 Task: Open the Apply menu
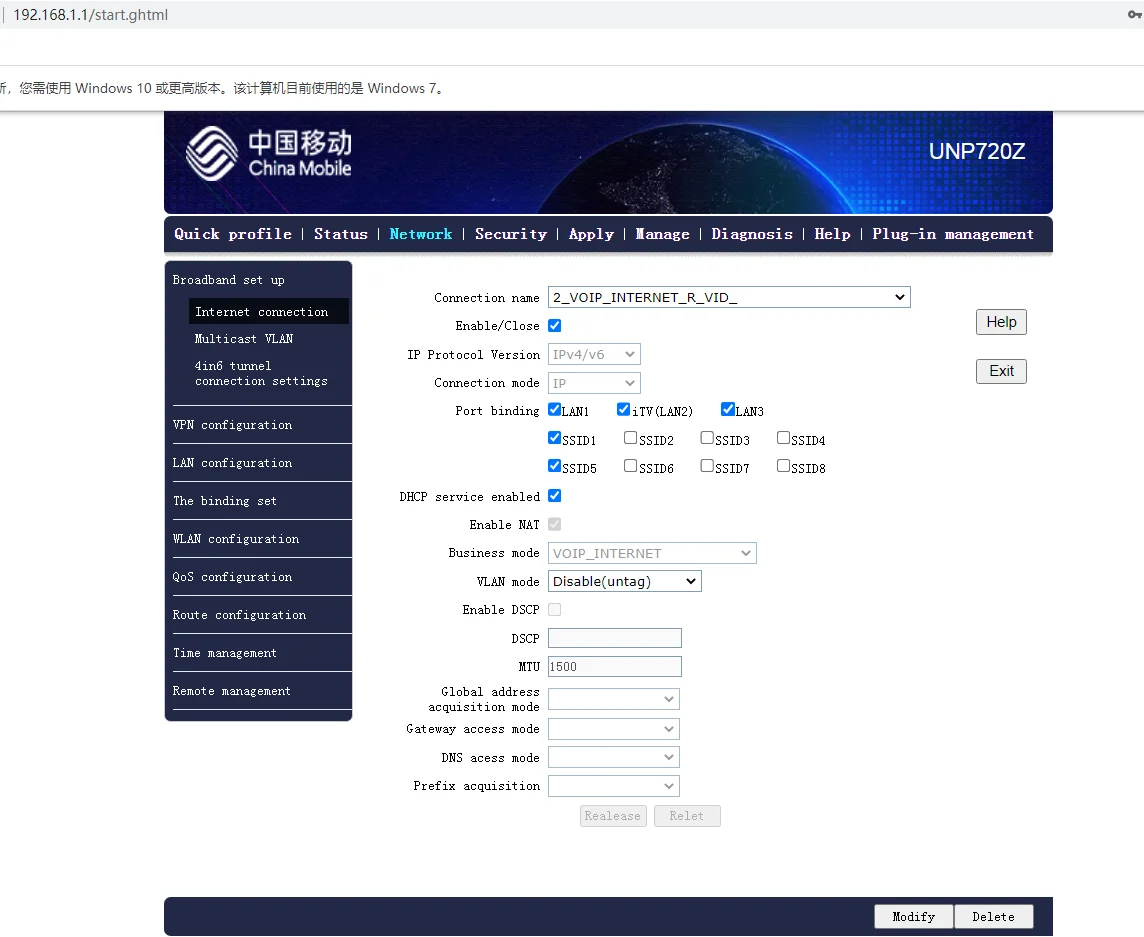pos(591,234)
